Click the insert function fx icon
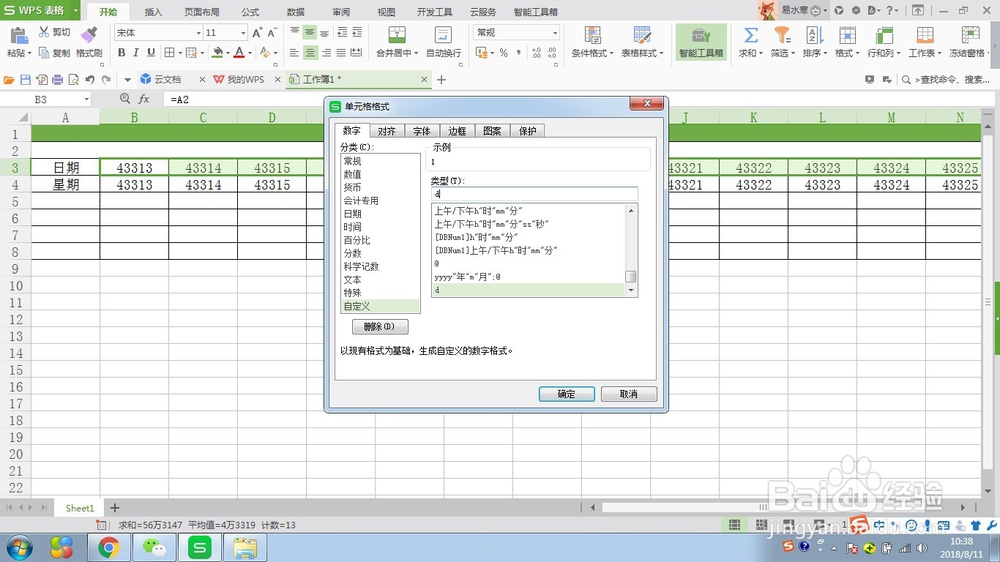The image size is (1000, 562). pyautogui.click(x=144, y=99)
